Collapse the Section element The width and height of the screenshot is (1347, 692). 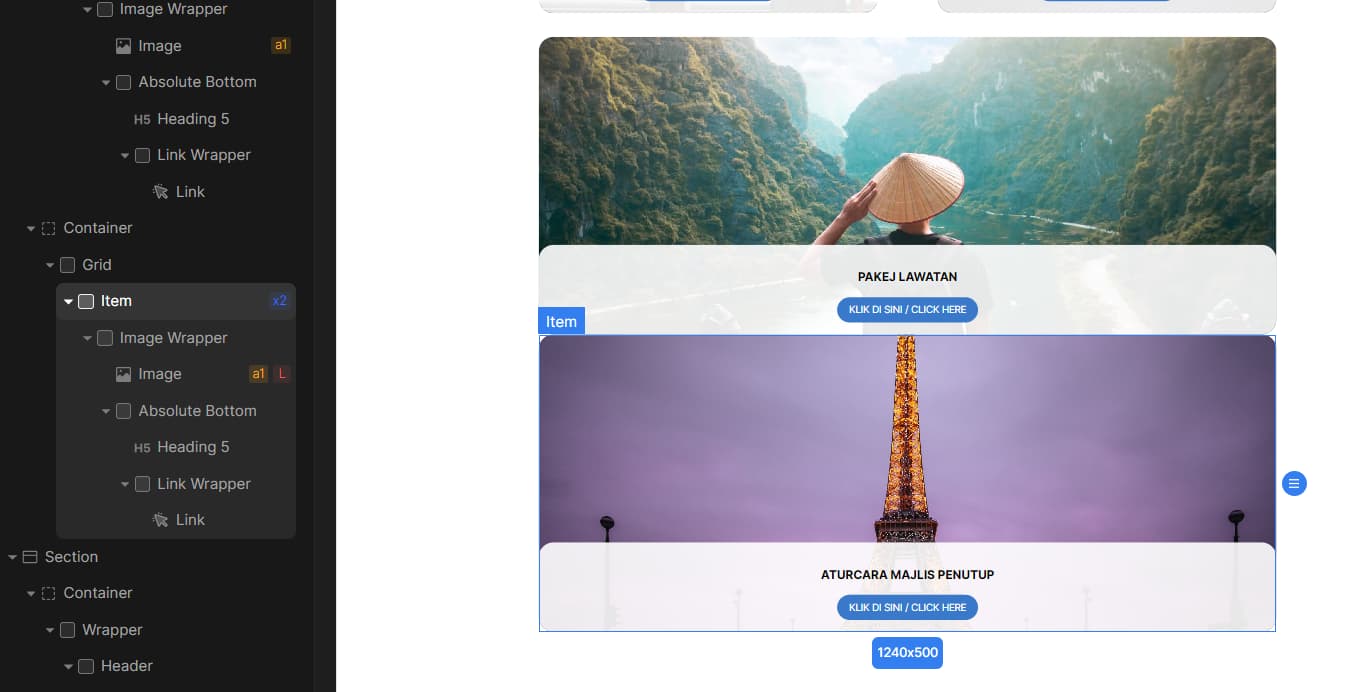click(x=12, y=557)
